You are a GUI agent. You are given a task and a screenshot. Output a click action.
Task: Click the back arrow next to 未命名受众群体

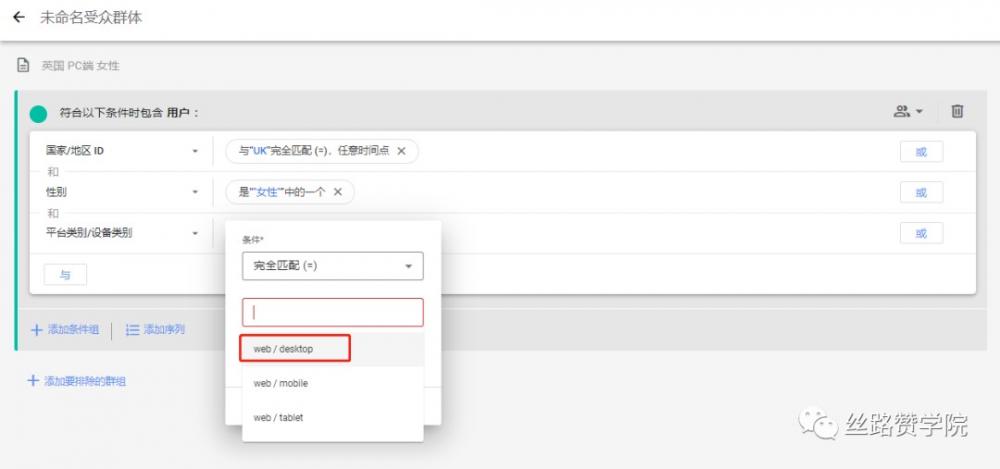point(19,18)
